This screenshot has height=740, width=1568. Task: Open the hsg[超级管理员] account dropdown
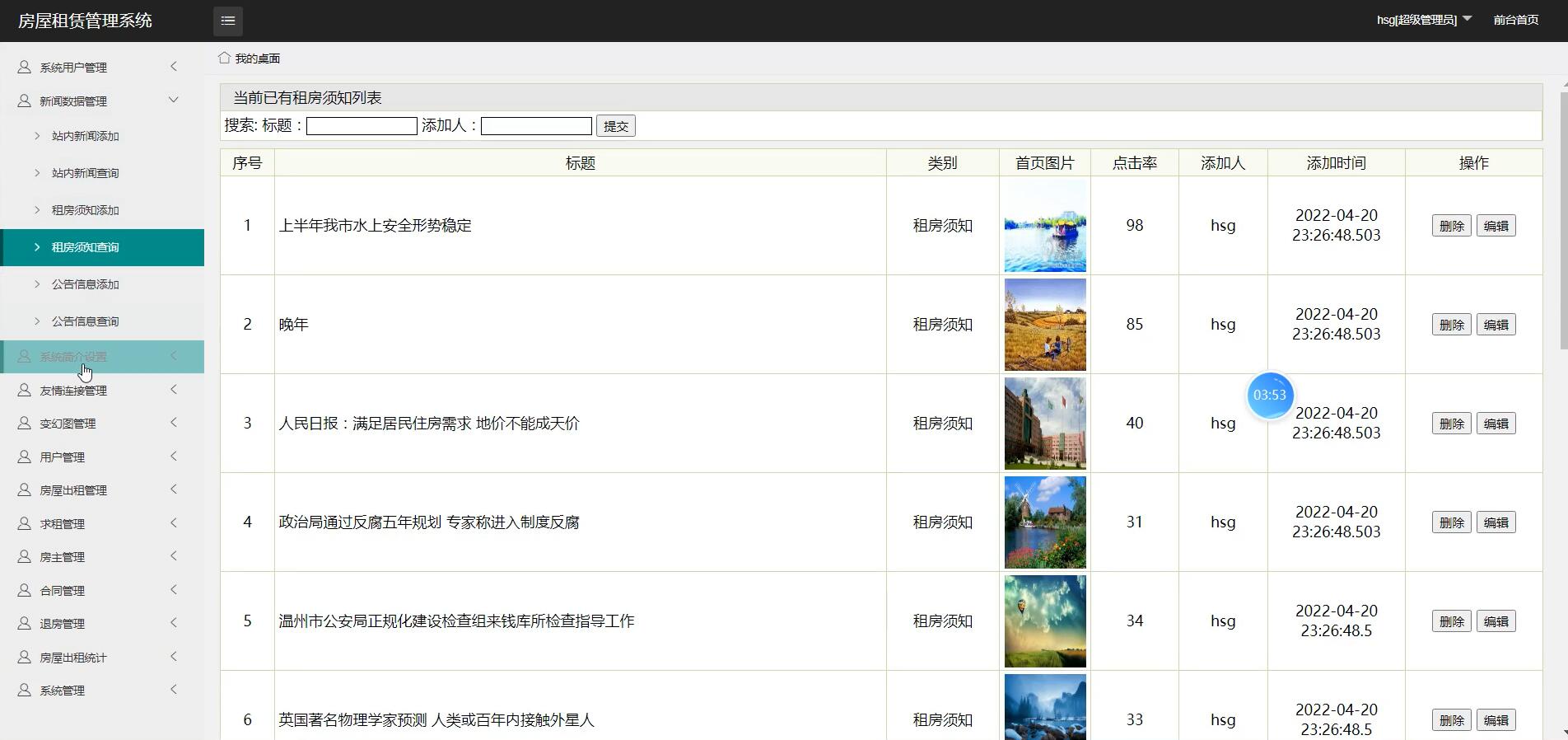pos(1424,20)
